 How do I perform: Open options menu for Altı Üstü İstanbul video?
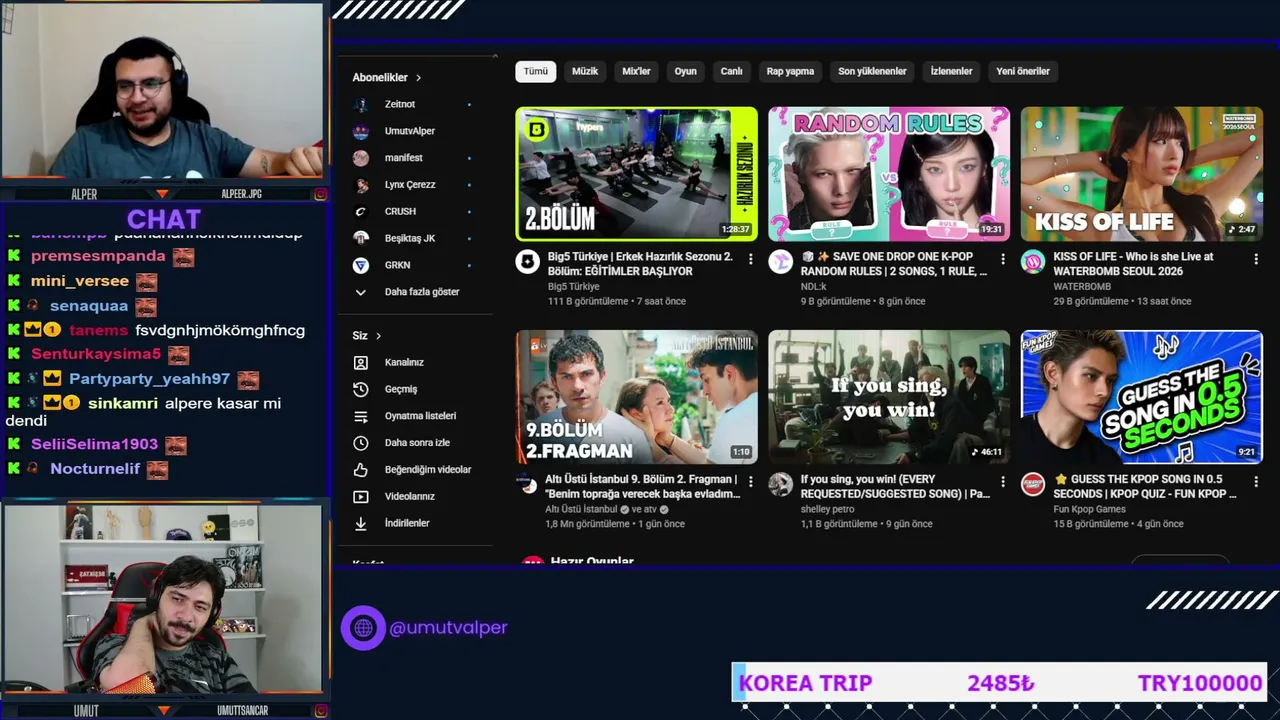tap(750, 482)
